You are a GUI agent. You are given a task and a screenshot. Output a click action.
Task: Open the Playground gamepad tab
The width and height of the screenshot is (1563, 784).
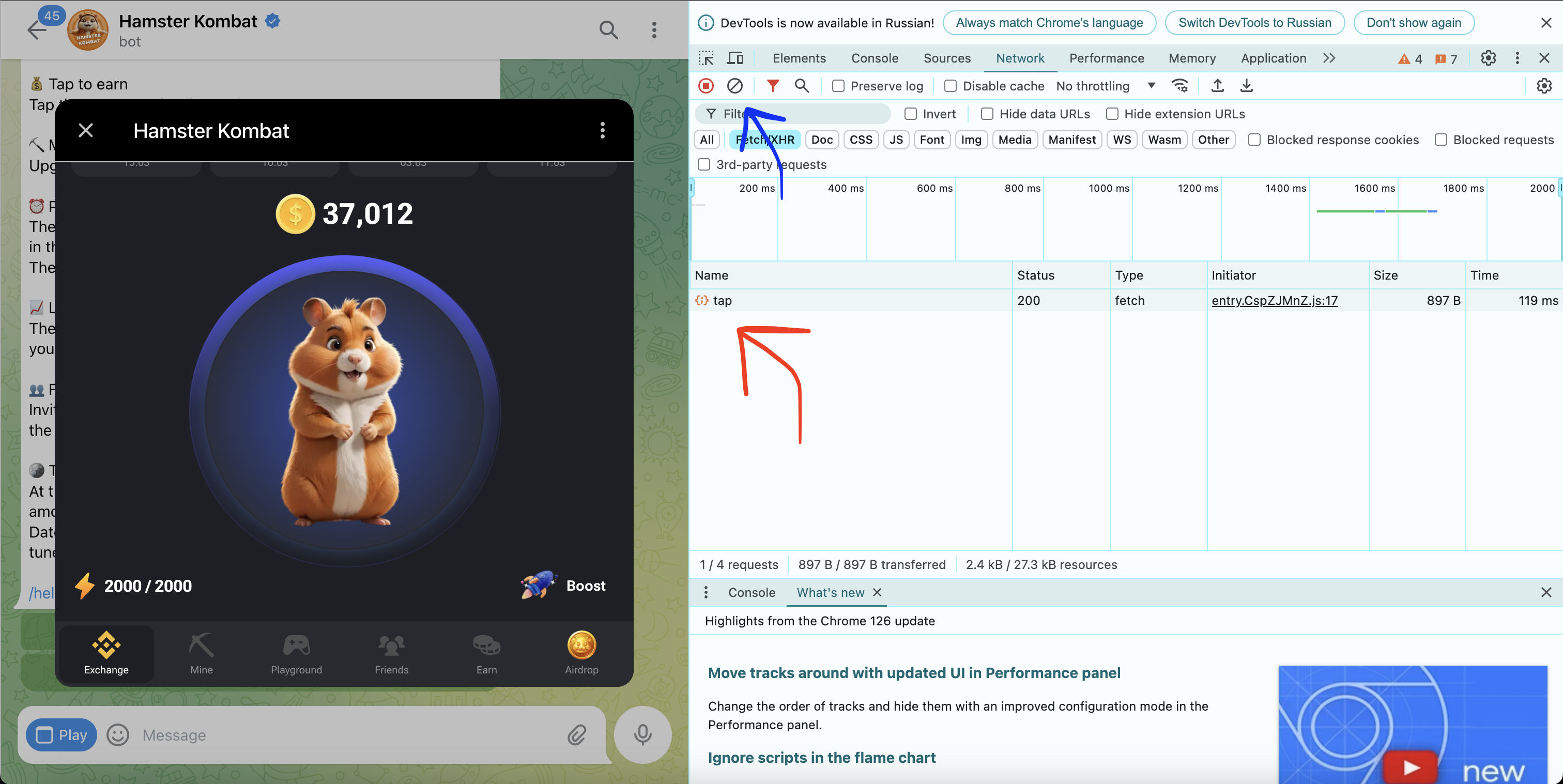pos(297,653)
